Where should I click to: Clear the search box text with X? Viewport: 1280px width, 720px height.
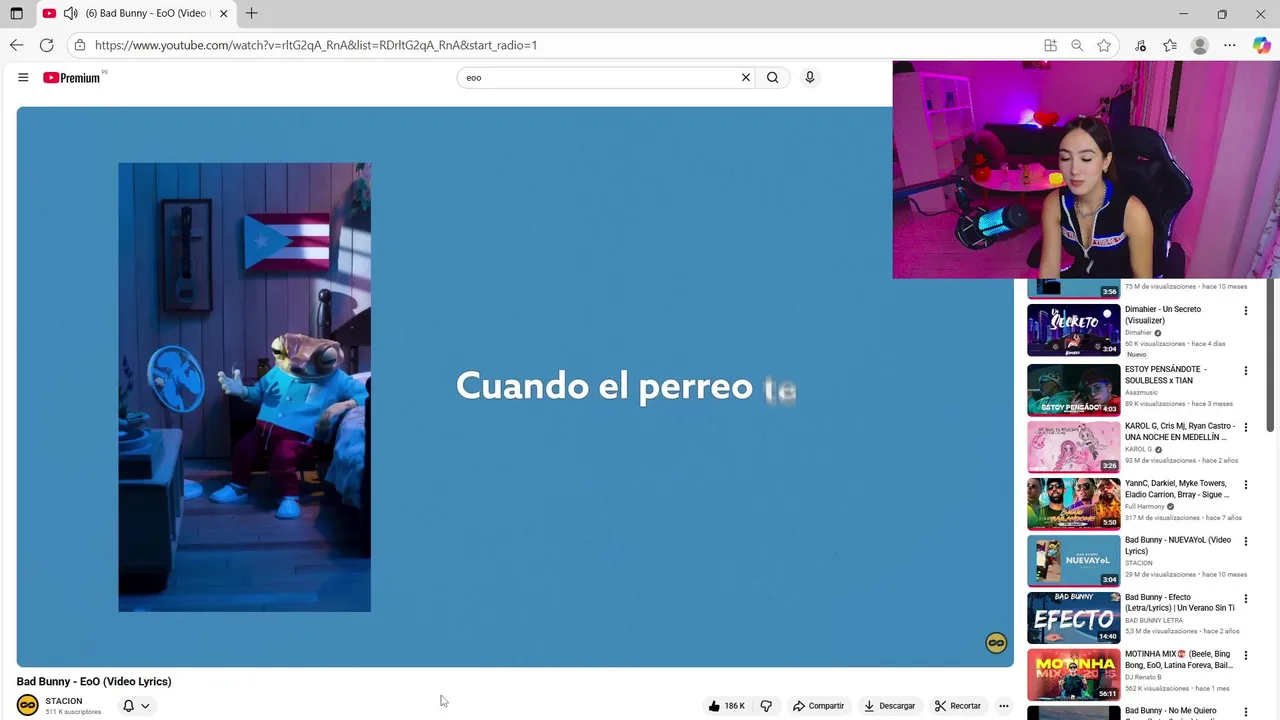pyautogui.click(x=745, y=77)
